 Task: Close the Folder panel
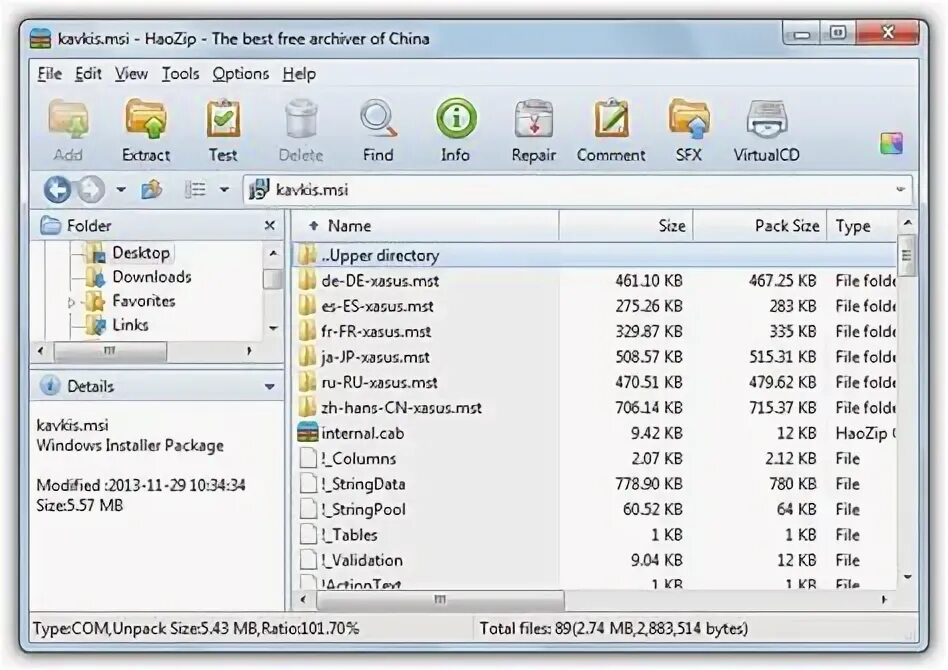pyautogui.click(x=270, y=226)
